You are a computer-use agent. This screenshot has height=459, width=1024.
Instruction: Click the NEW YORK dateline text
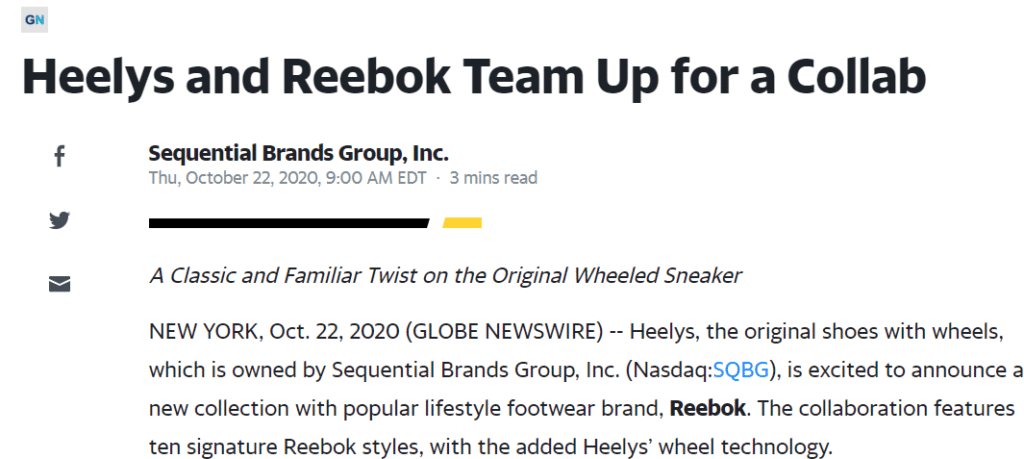coord(204,332)
